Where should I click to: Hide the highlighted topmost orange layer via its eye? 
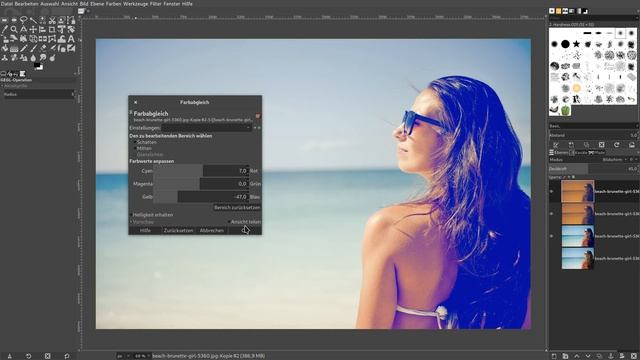[551, 191]
